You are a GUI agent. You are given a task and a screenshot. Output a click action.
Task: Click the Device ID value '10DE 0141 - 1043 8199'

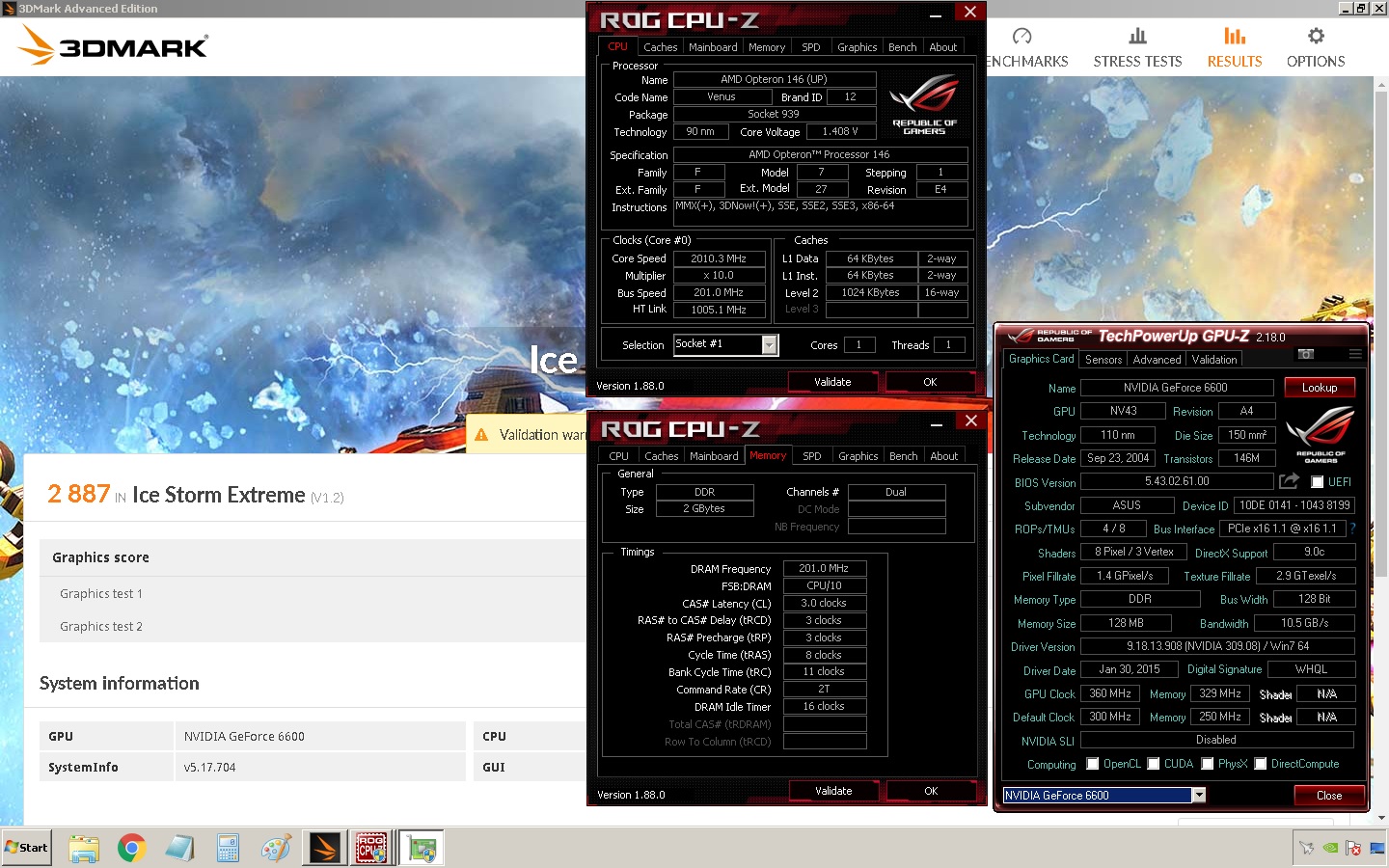tap(1294, 505)
